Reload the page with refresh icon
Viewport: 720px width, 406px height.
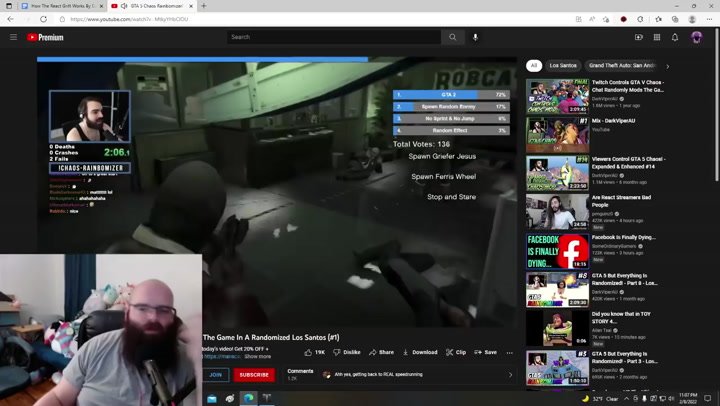coord(44,19)
